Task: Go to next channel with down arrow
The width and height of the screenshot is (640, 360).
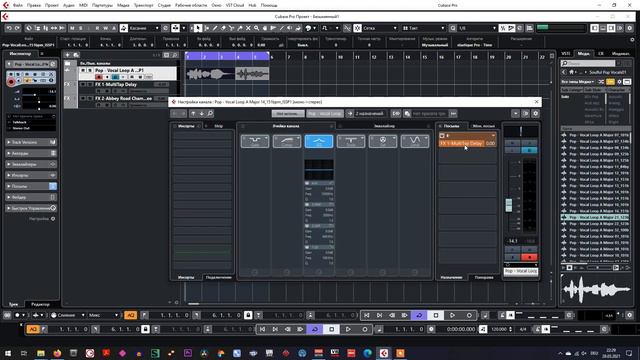Action: 201,113
